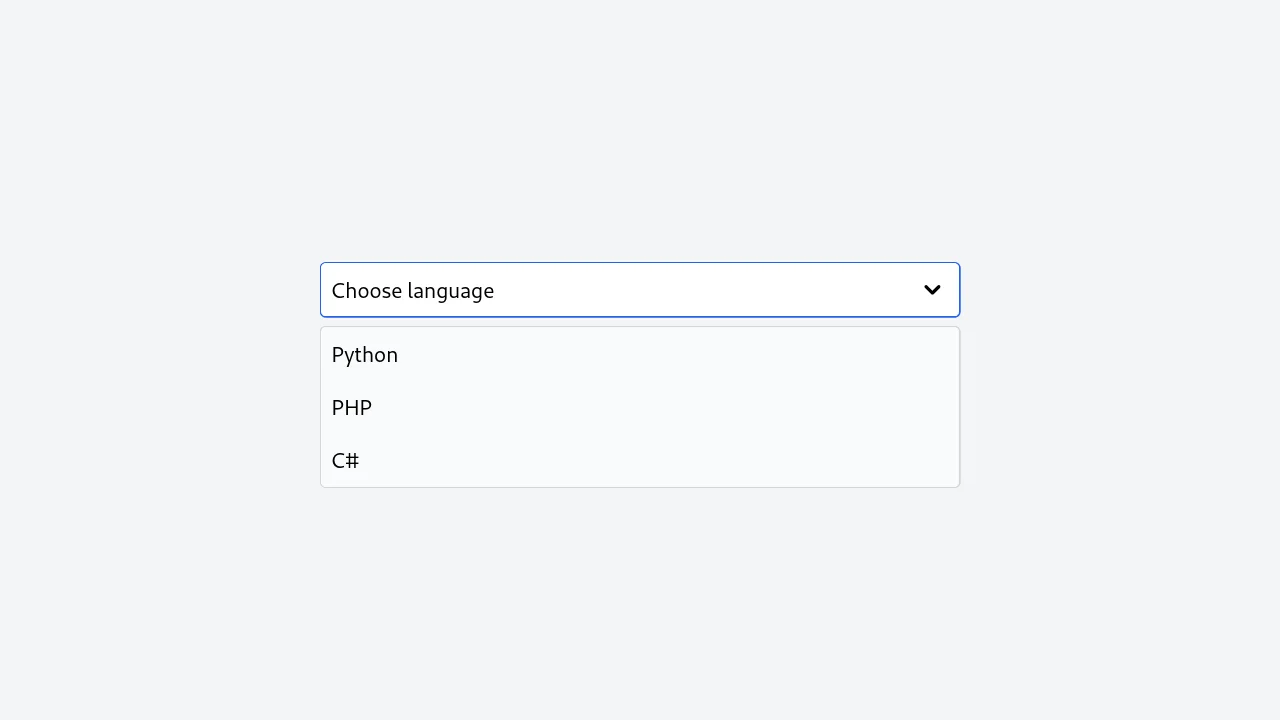Click the down-arrow icon beside Choose language
The height and width of the screenshot is (720, 1280).
[932, 290]
